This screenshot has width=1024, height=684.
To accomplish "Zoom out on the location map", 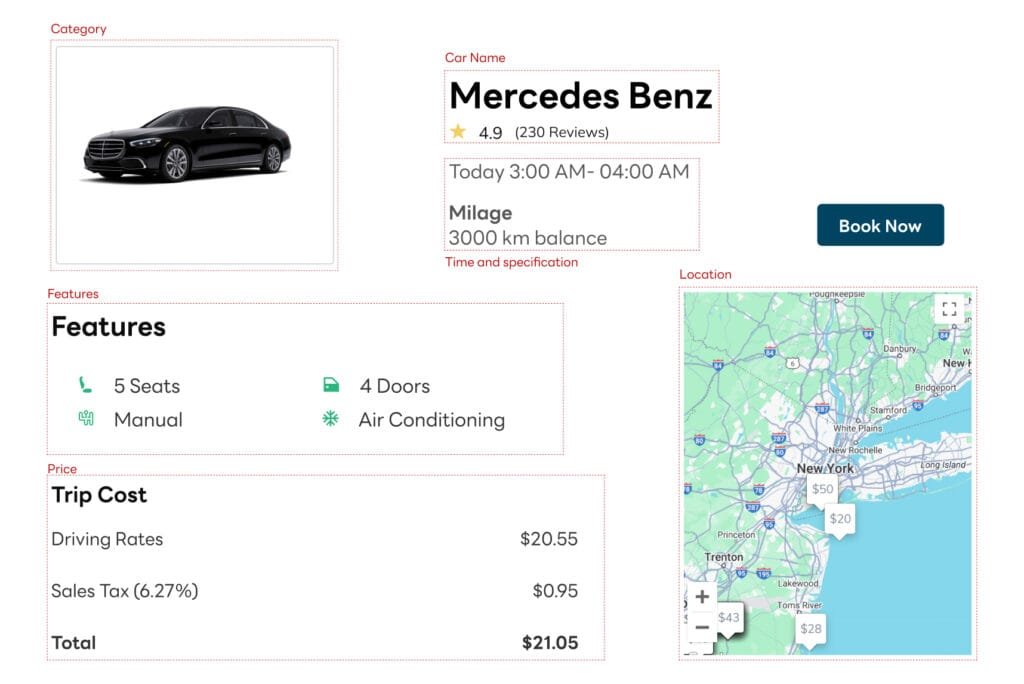I will point(702,627).
